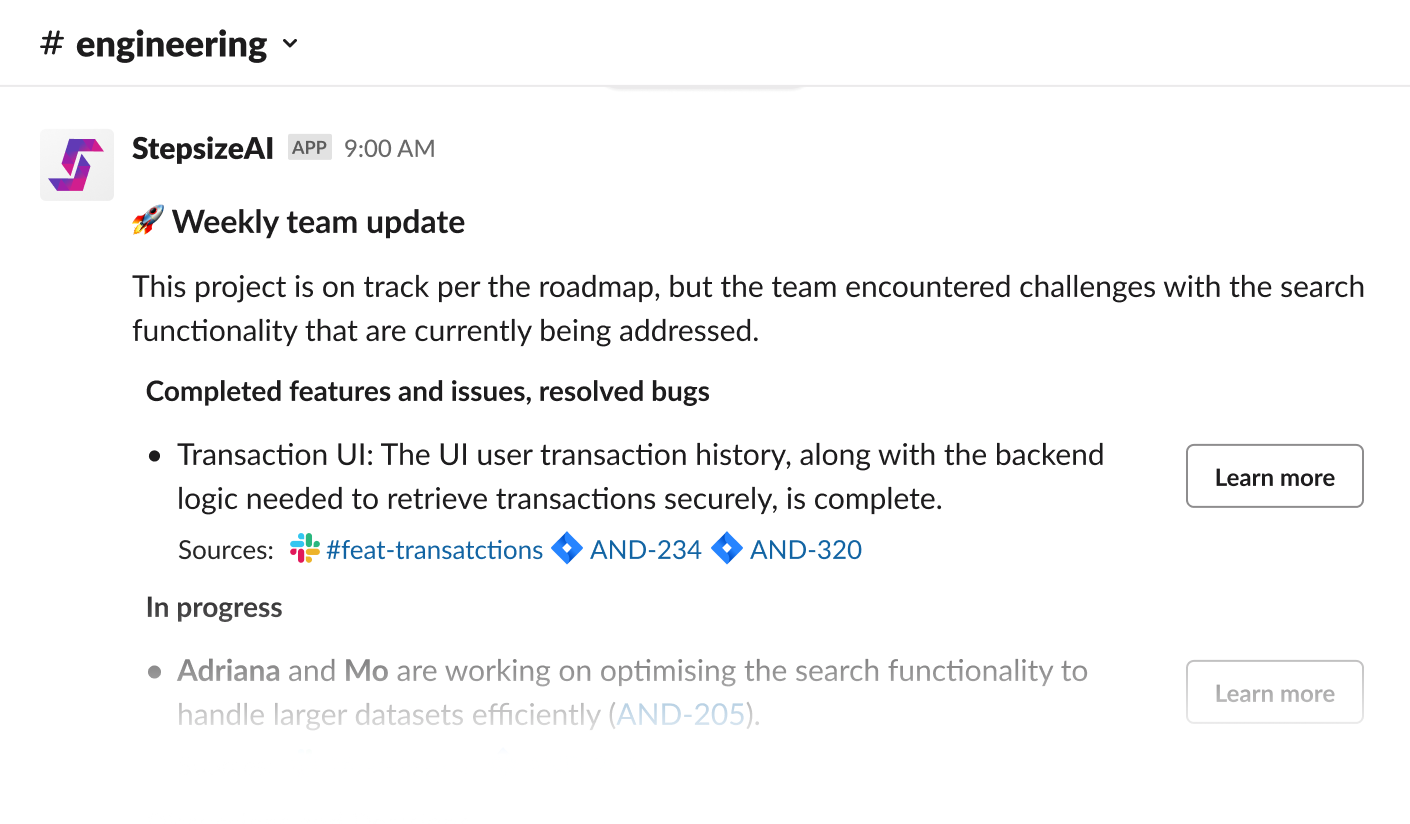Image resolution: width=1410 pixels, height=824 pixels.
Task: Click the Jira icon before AND-320
Action: (x=727, y=549)
